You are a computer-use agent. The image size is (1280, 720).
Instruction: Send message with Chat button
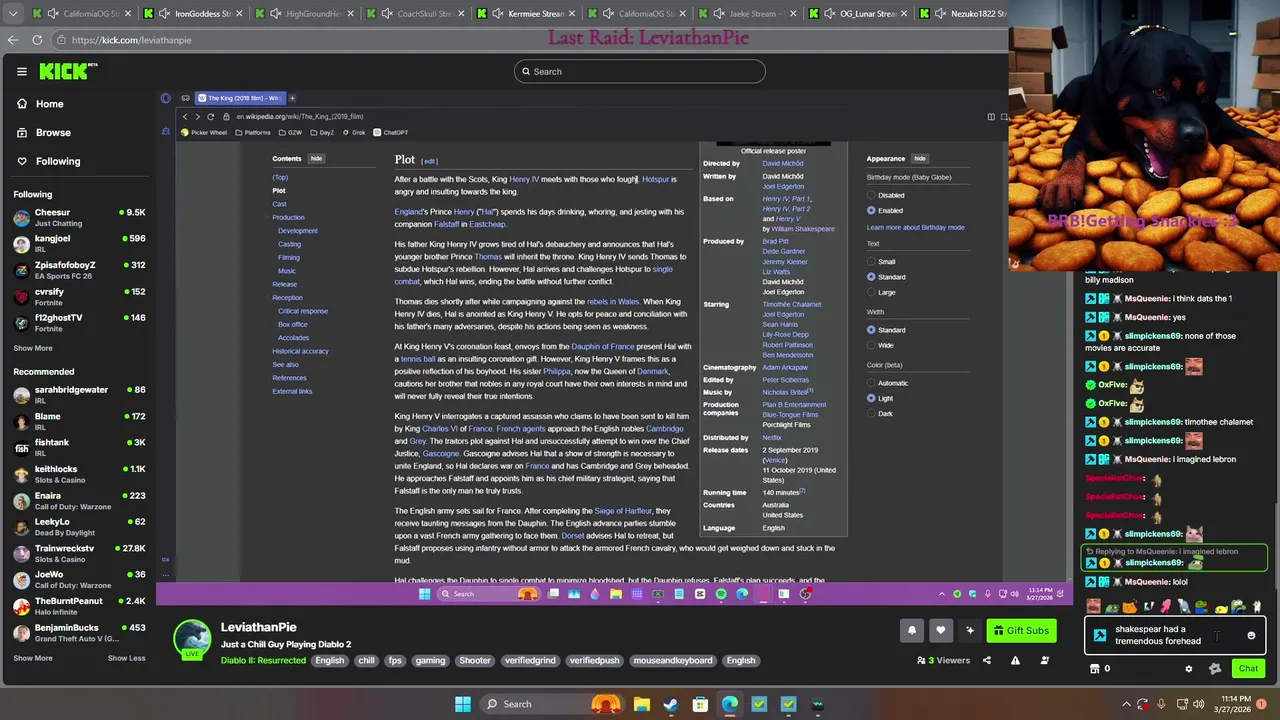tap(1248, 669)
